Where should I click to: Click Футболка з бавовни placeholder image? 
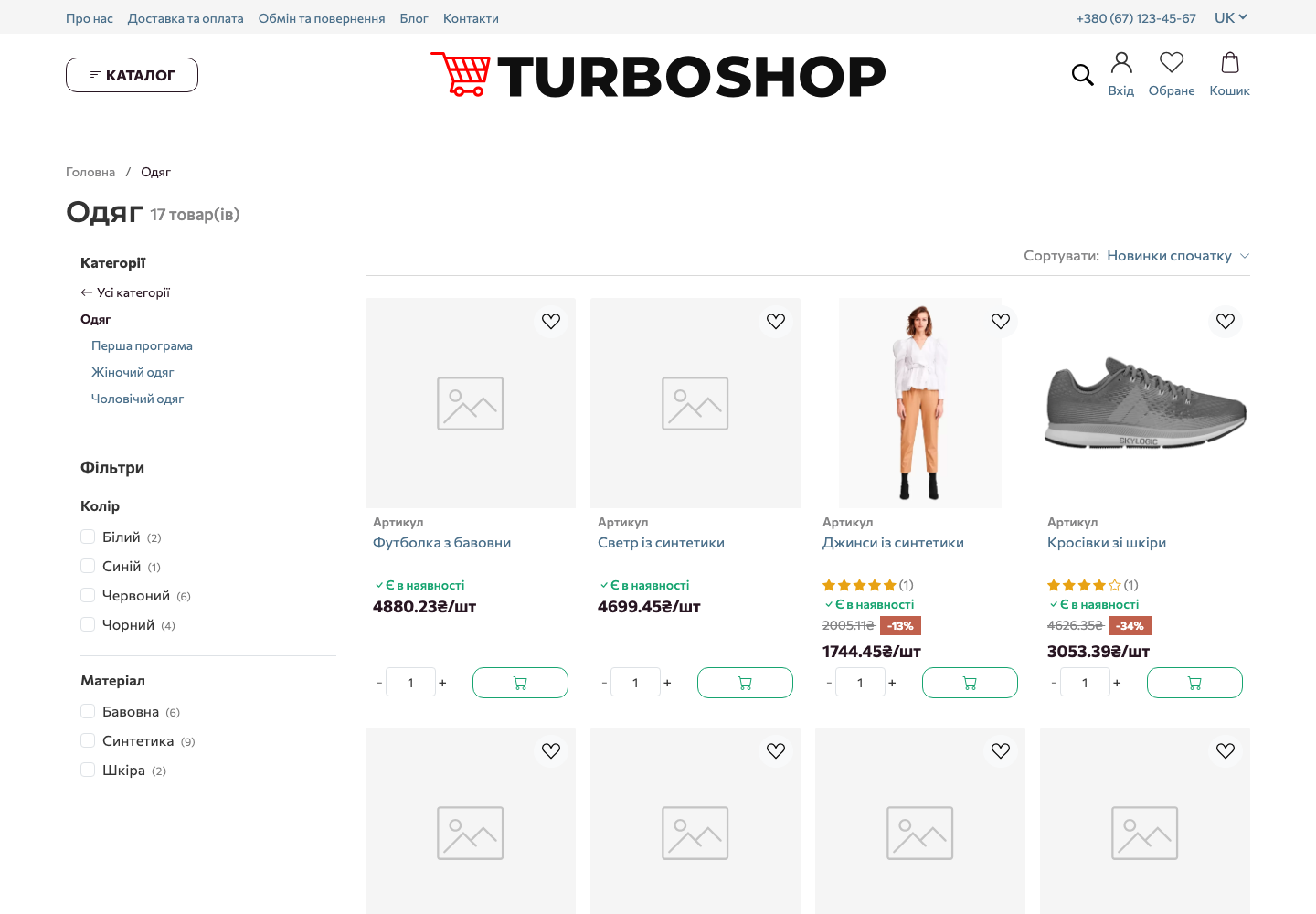click(x=471, y=403)
